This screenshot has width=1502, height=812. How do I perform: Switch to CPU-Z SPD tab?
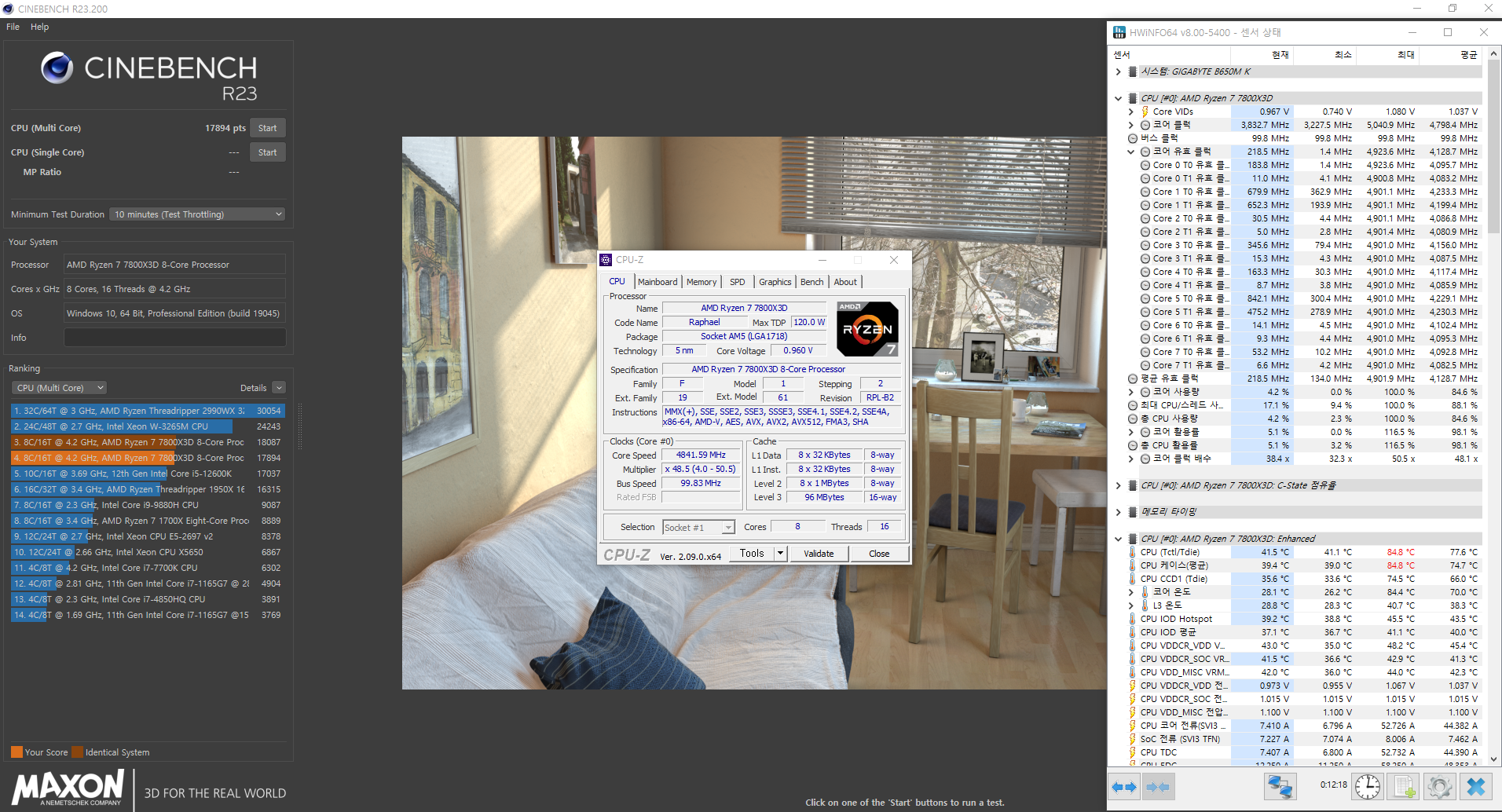[x=737, y=282]
